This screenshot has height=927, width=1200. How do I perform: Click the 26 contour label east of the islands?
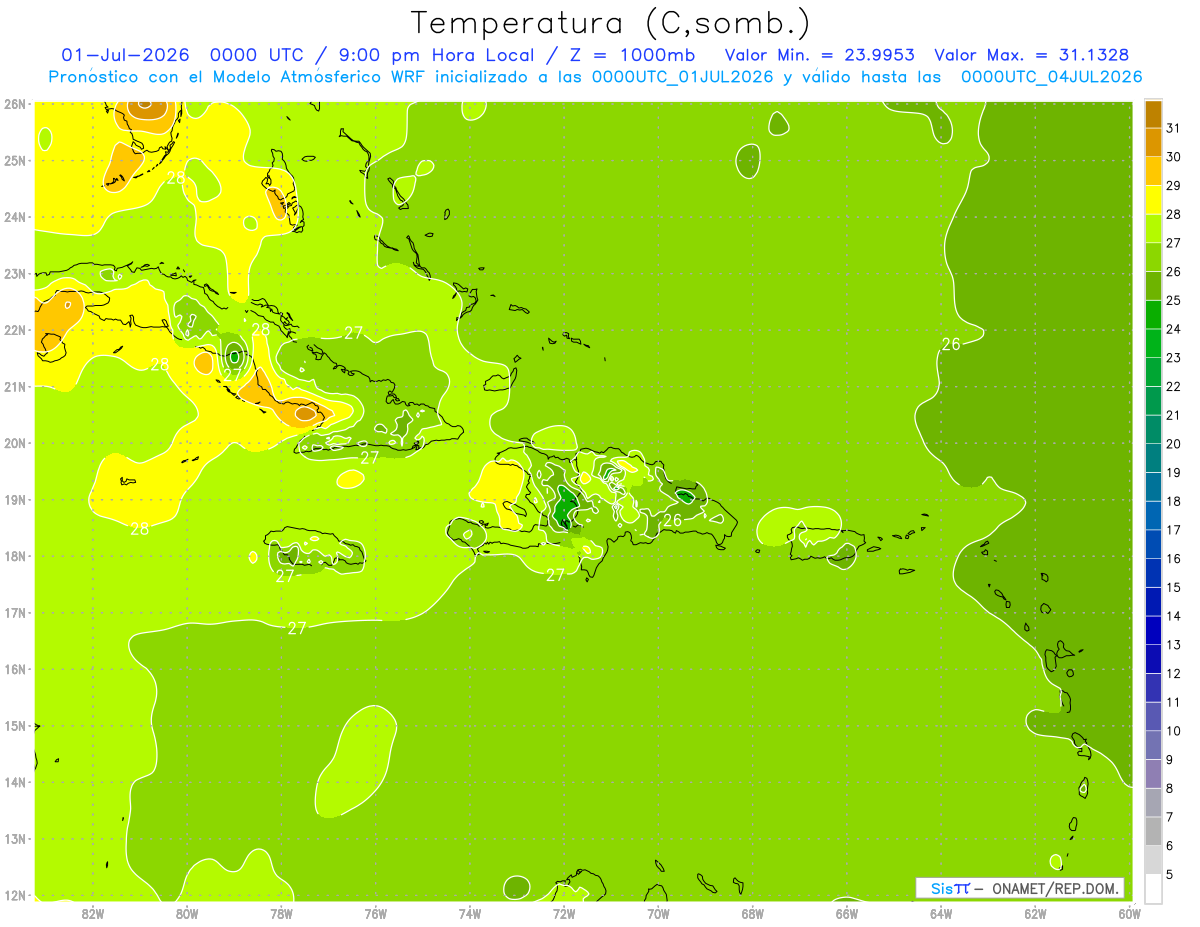pos(951,344)
